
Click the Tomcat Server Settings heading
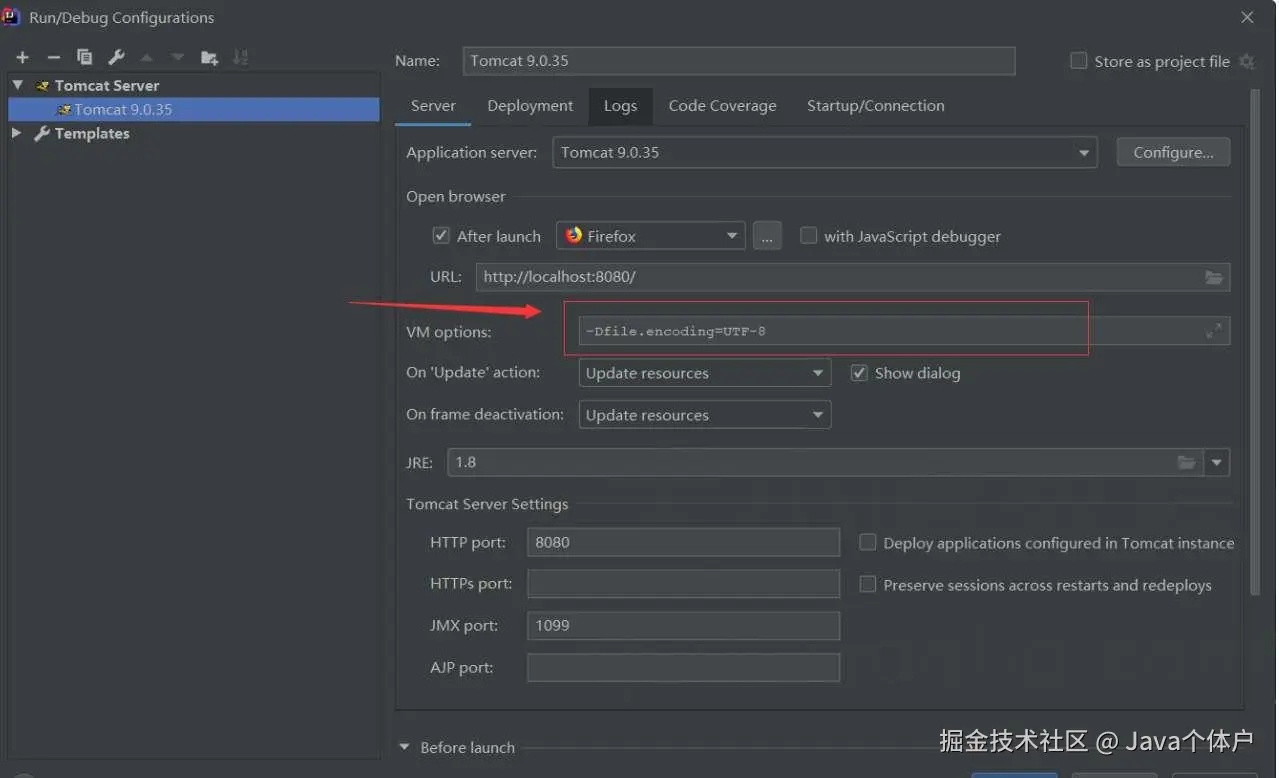click(487, 504)
